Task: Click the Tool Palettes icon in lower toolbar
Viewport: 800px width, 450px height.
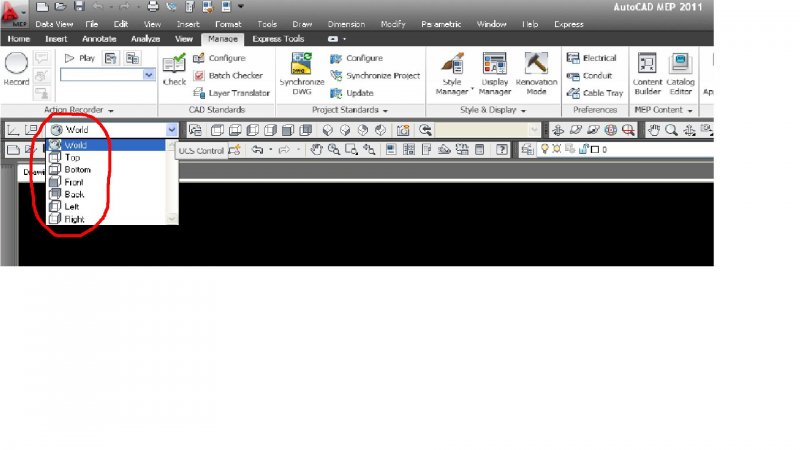Action: pyautogui.click(x=427, y=149)
